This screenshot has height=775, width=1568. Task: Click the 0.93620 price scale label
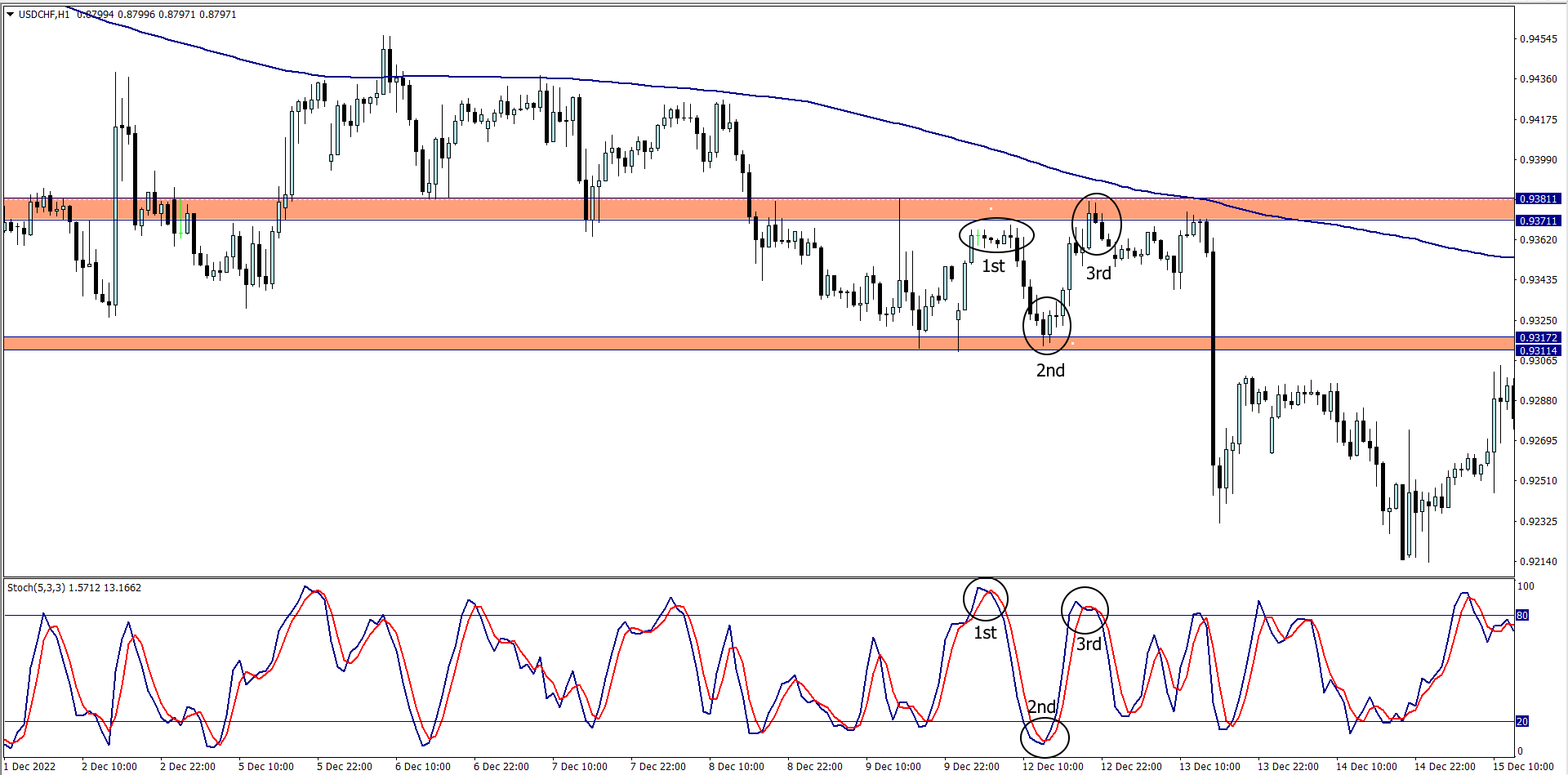(1539, 240)
